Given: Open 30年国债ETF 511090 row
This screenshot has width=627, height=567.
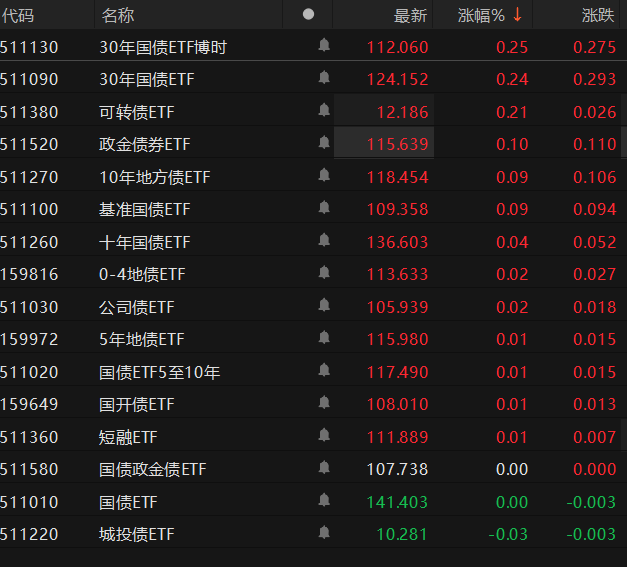Looking at the screenshot, I should click(x=314, y=79).
